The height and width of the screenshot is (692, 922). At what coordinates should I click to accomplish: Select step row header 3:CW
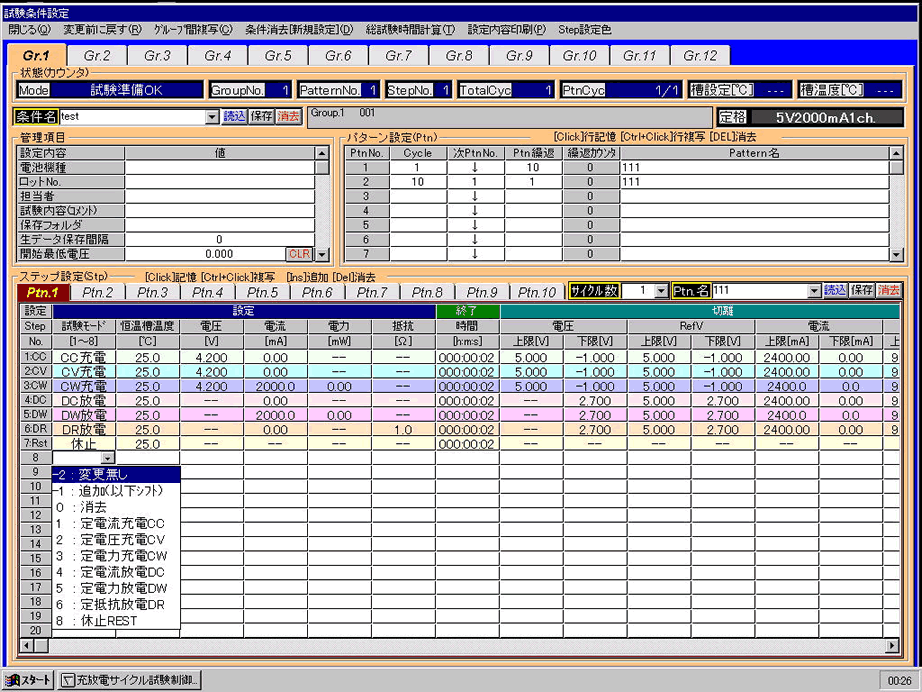tap(35, 386)
